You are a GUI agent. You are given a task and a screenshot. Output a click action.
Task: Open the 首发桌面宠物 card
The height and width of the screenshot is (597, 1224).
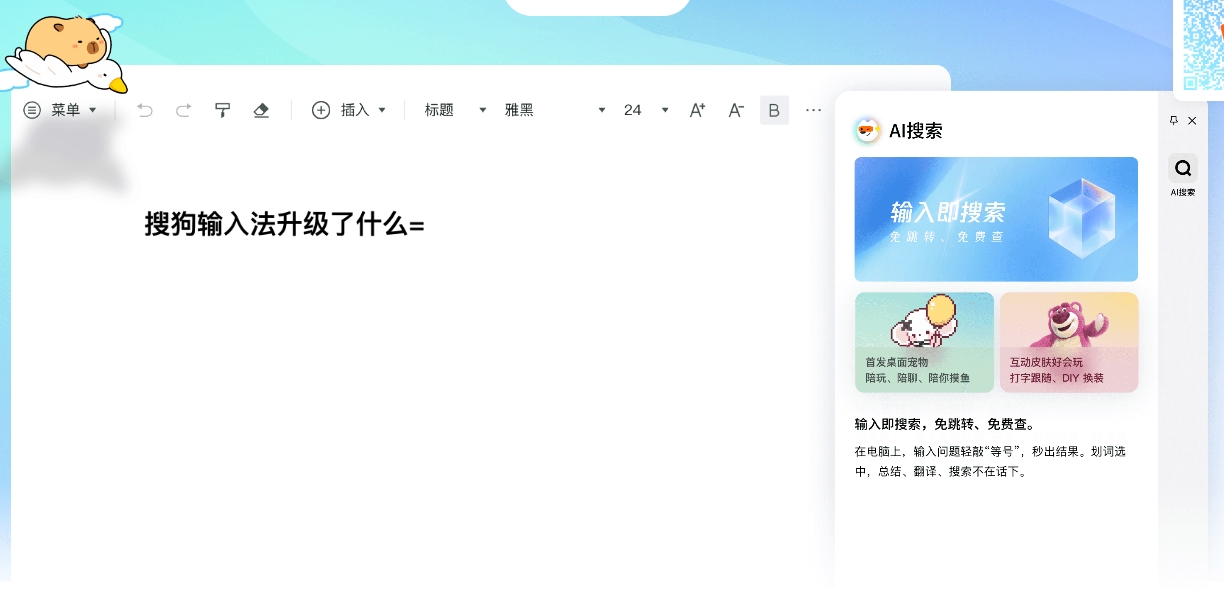(924, 342)
